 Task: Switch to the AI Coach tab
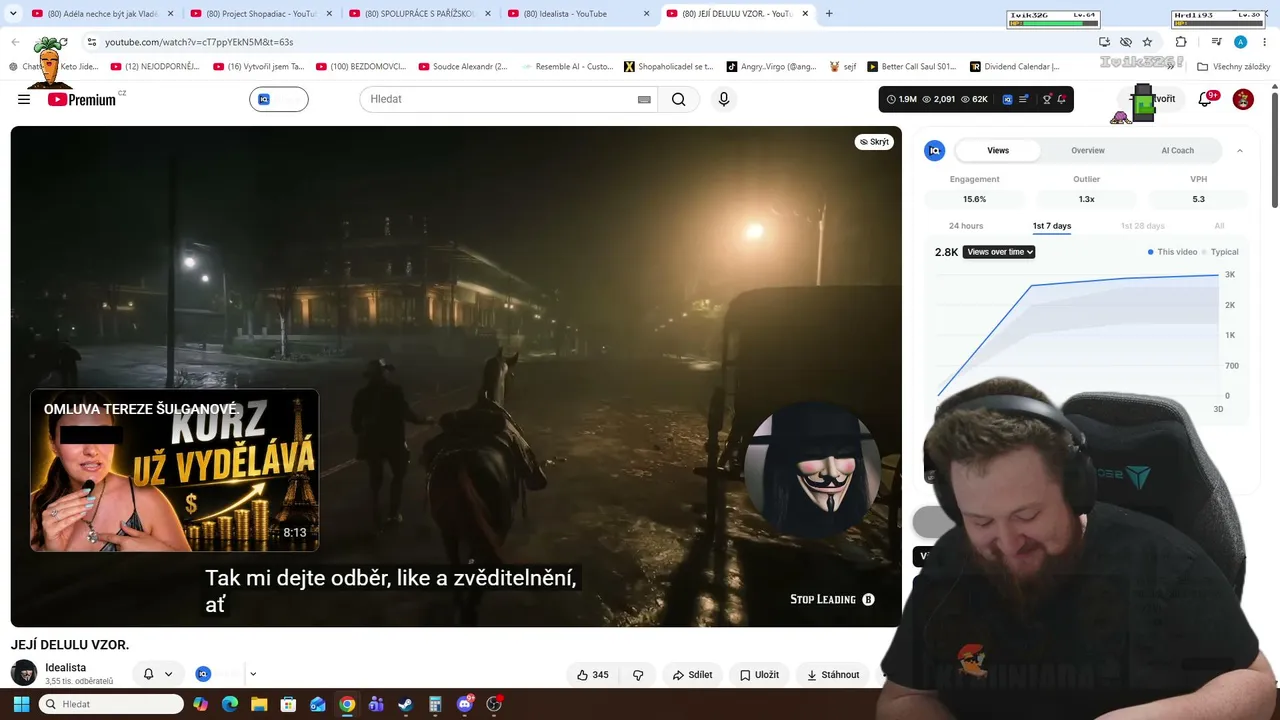click(x=1177, y=151)
